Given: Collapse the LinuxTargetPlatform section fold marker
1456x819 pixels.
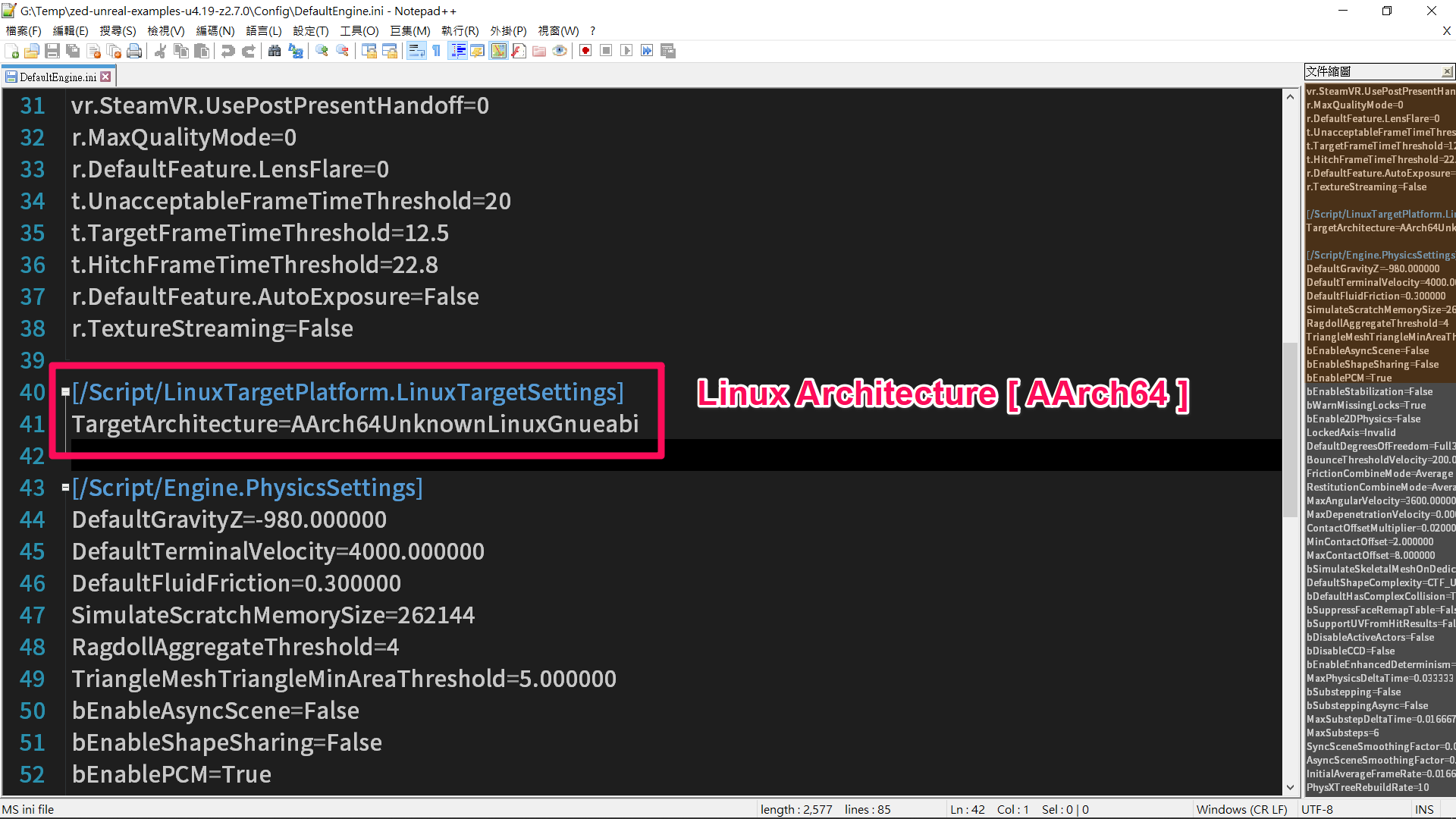Looking at the screenshot, I should pyautogui.click(x=64, y=392).
